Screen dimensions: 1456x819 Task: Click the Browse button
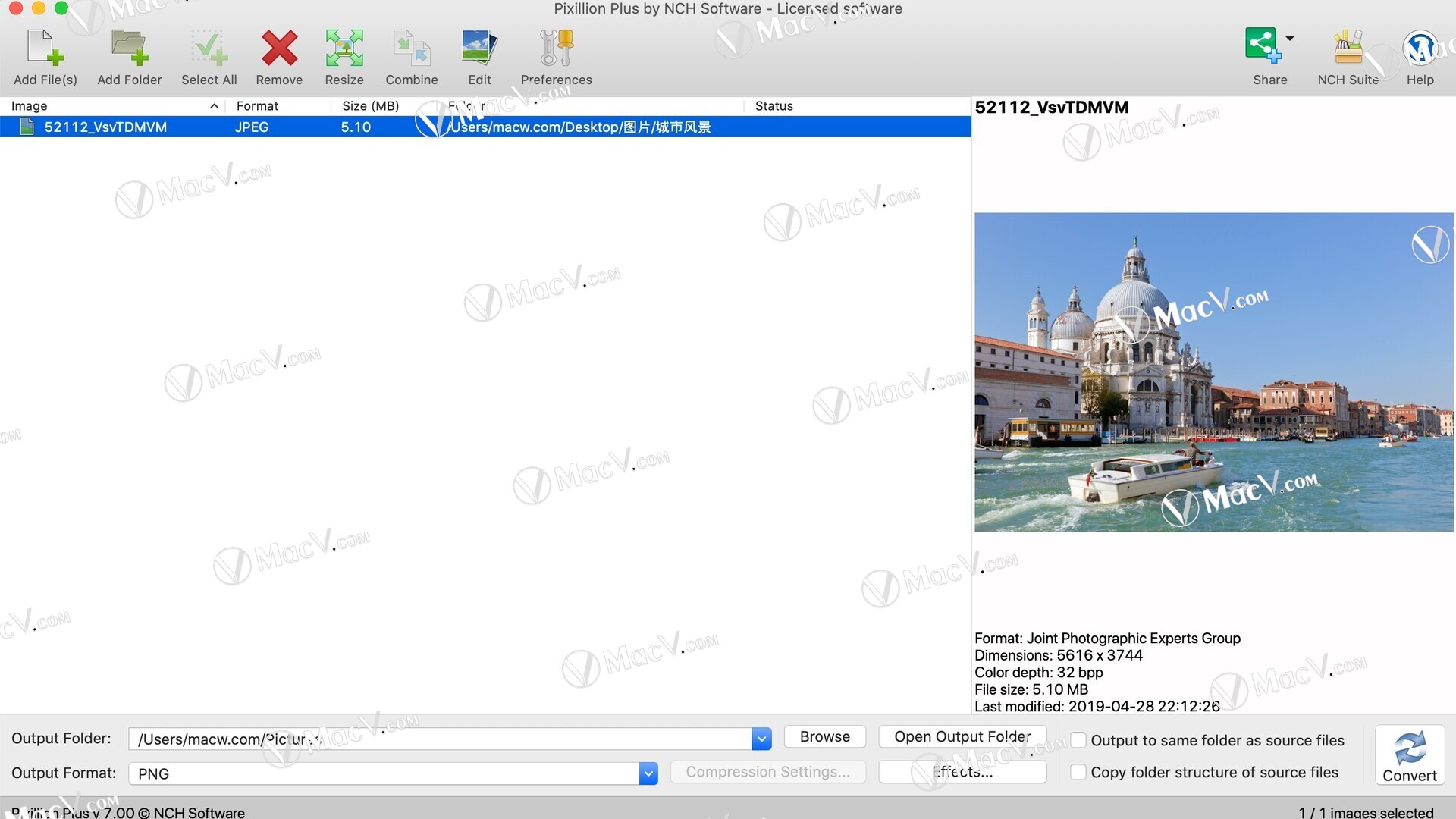(824, 736)
